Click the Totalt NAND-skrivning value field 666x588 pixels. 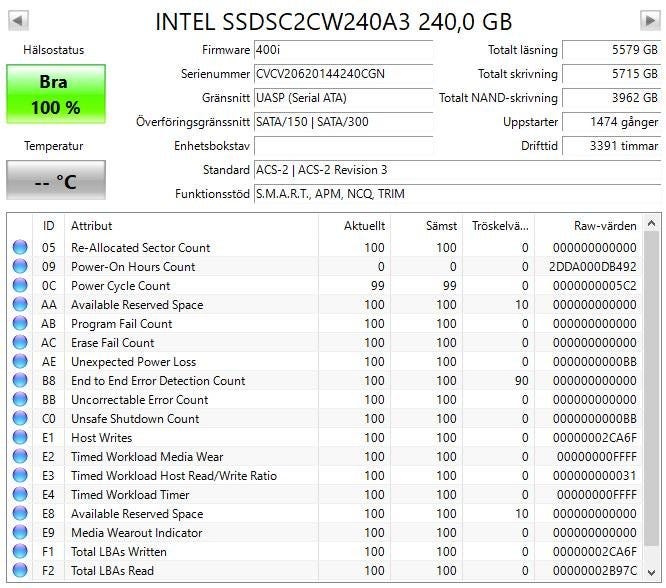point(611,98)
